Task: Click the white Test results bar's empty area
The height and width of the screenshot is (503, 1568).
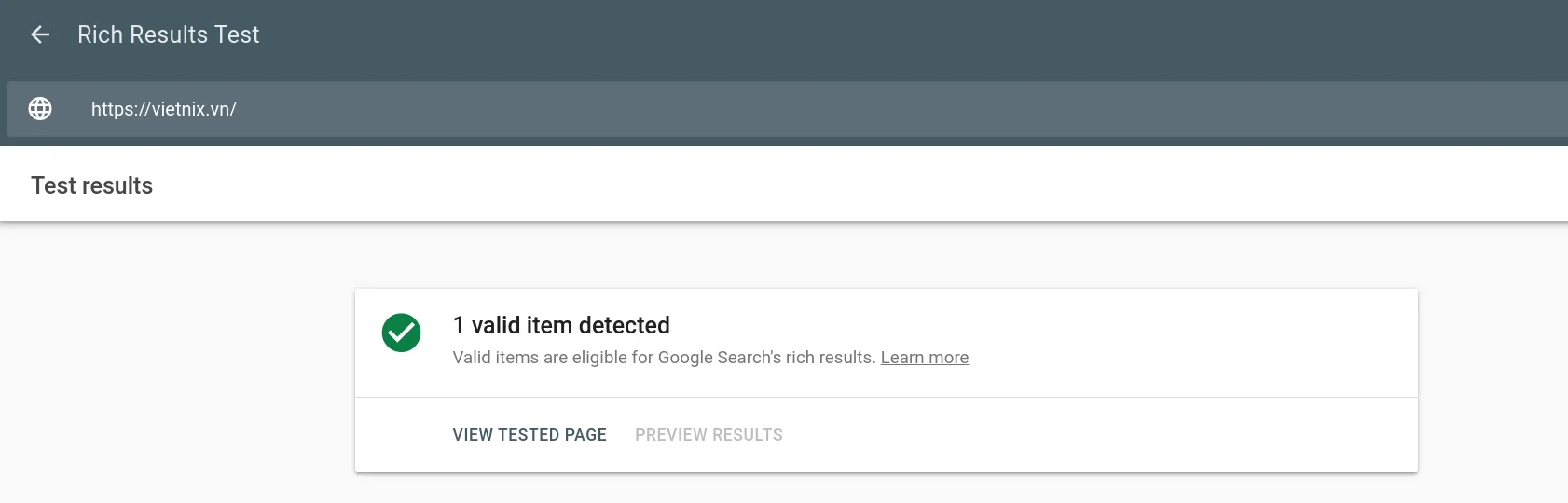Action: (x=839, y=185)
